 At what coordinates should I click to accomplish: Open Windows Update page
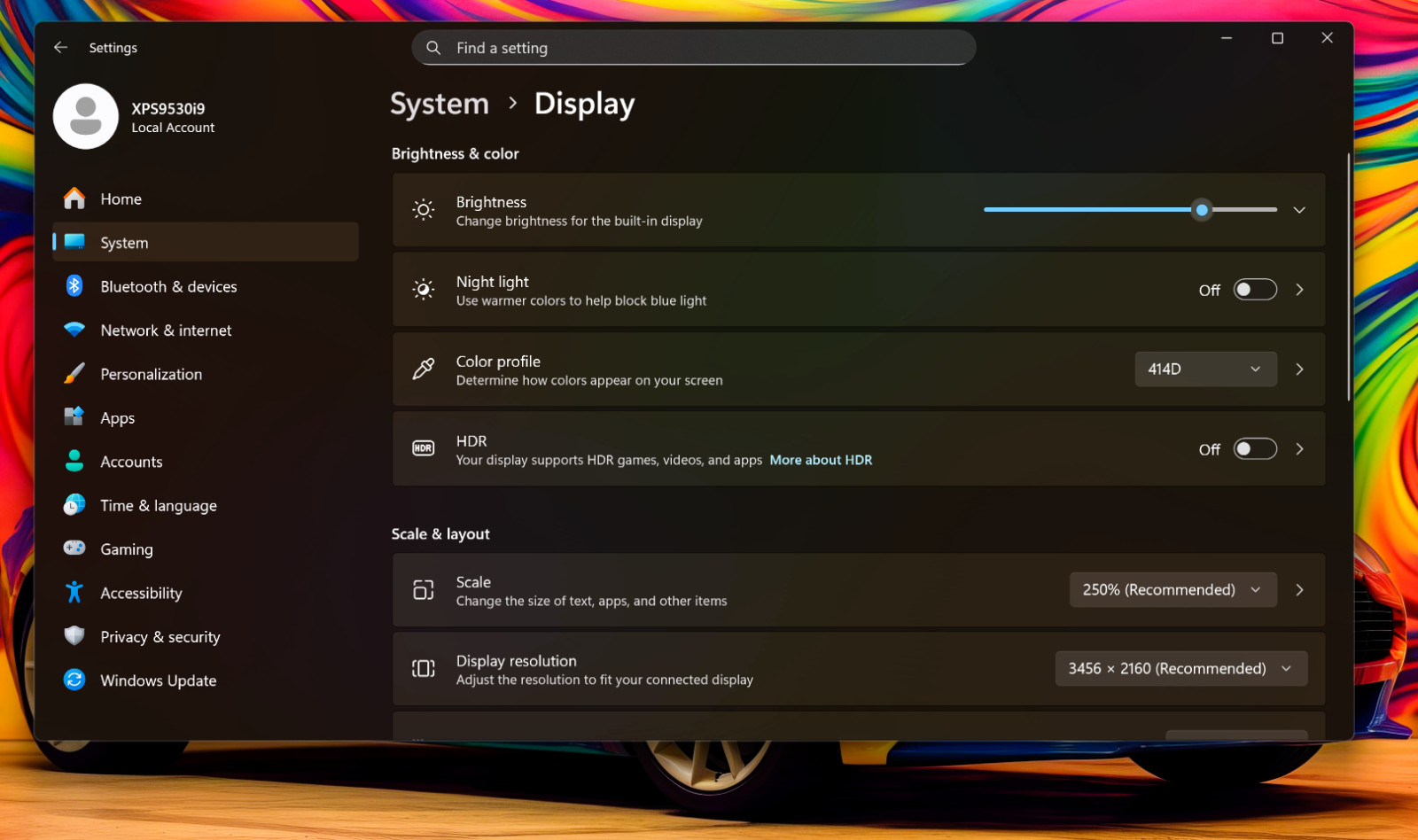(x=206, y=681)
